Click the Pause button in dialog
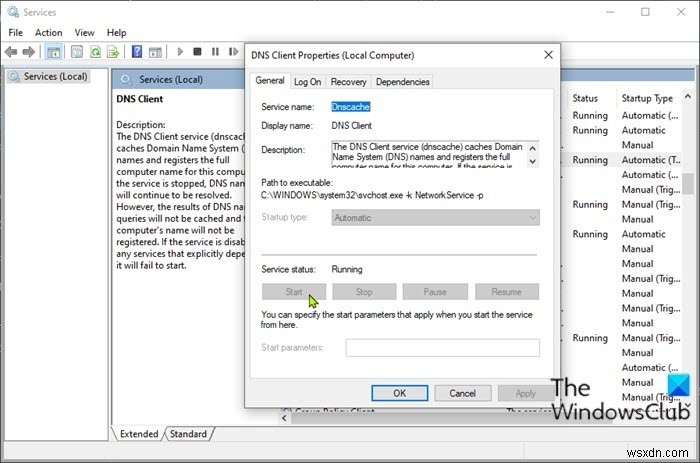The width and height of the screenshot is (700, 463). (x=435, y=292)
